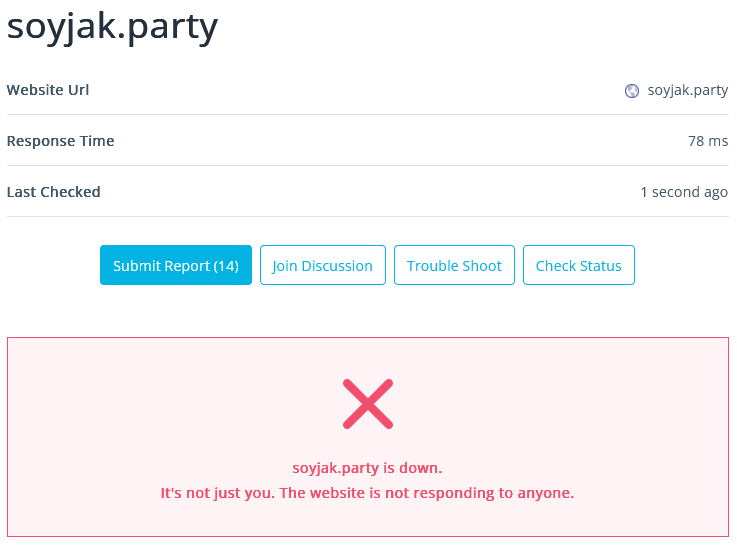Click the Website Url row

coord(368,90)
